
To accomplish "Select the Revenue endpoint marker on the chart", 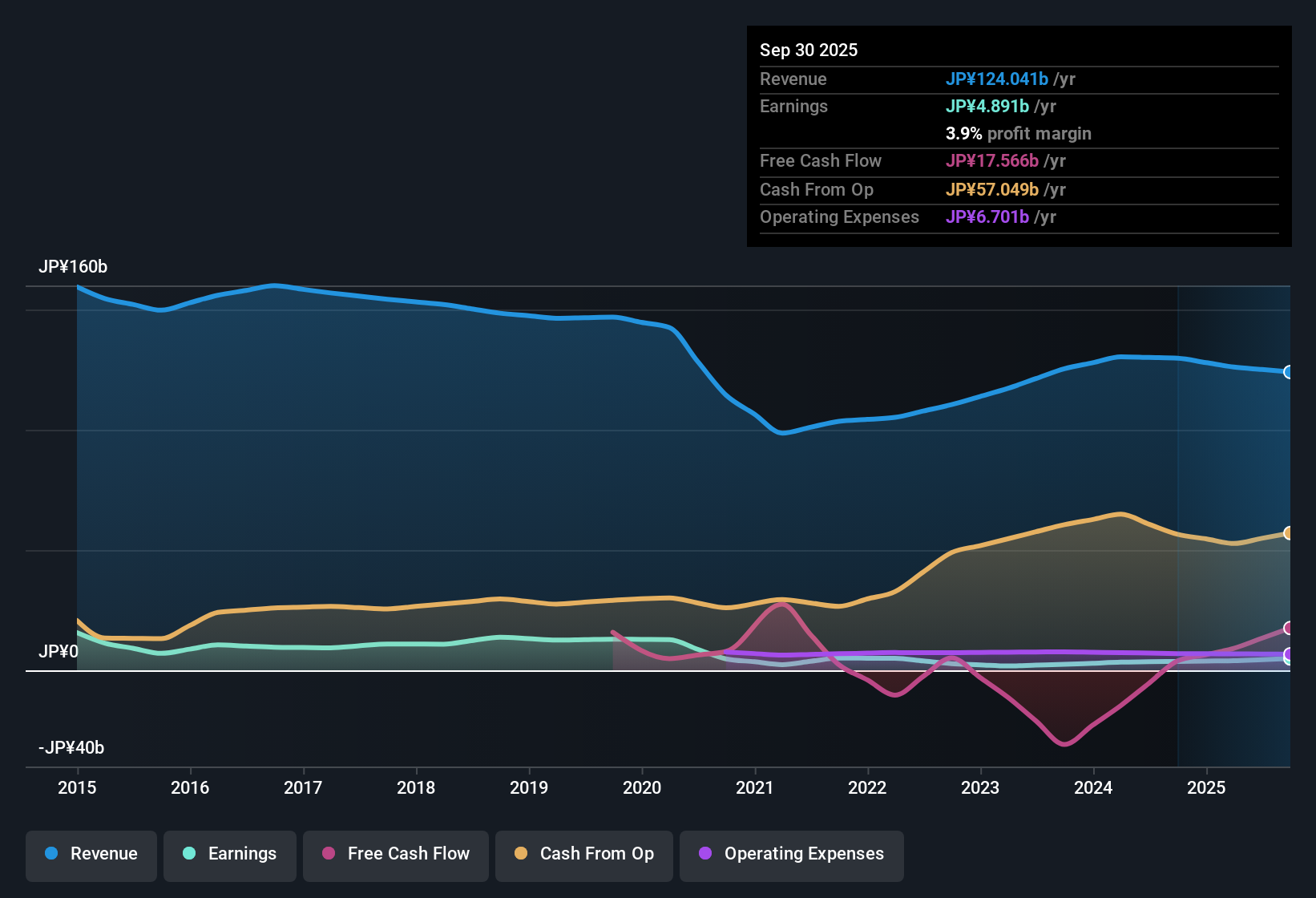I will point(1288,372).
